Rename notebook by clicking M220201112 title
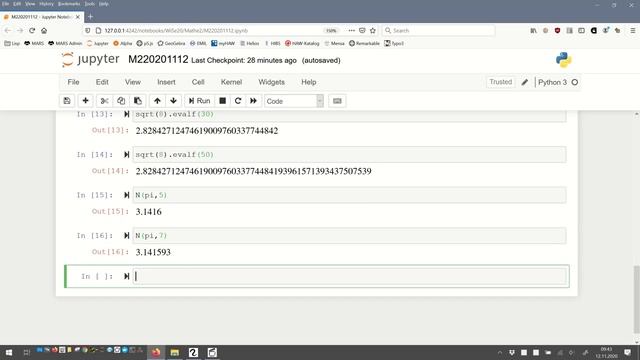The height and width of the screenshot is (360, 640). 158,60
